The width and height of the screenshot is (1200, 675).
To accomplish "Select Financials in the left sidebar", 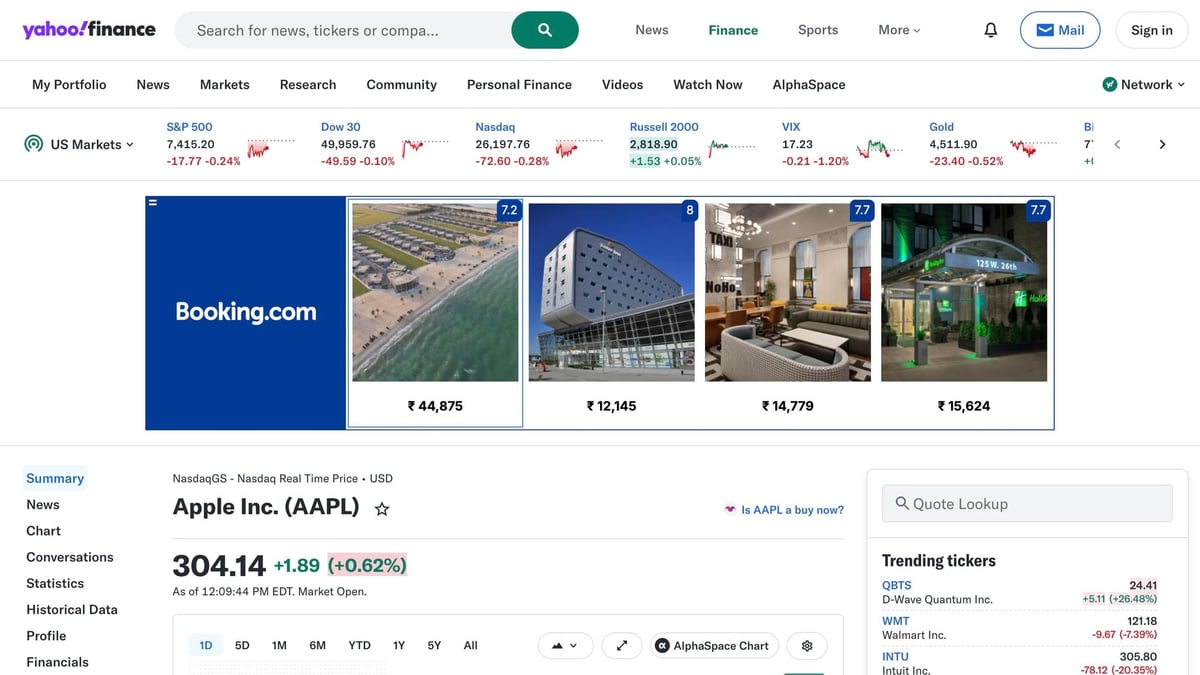I will (x=57, y=662).
